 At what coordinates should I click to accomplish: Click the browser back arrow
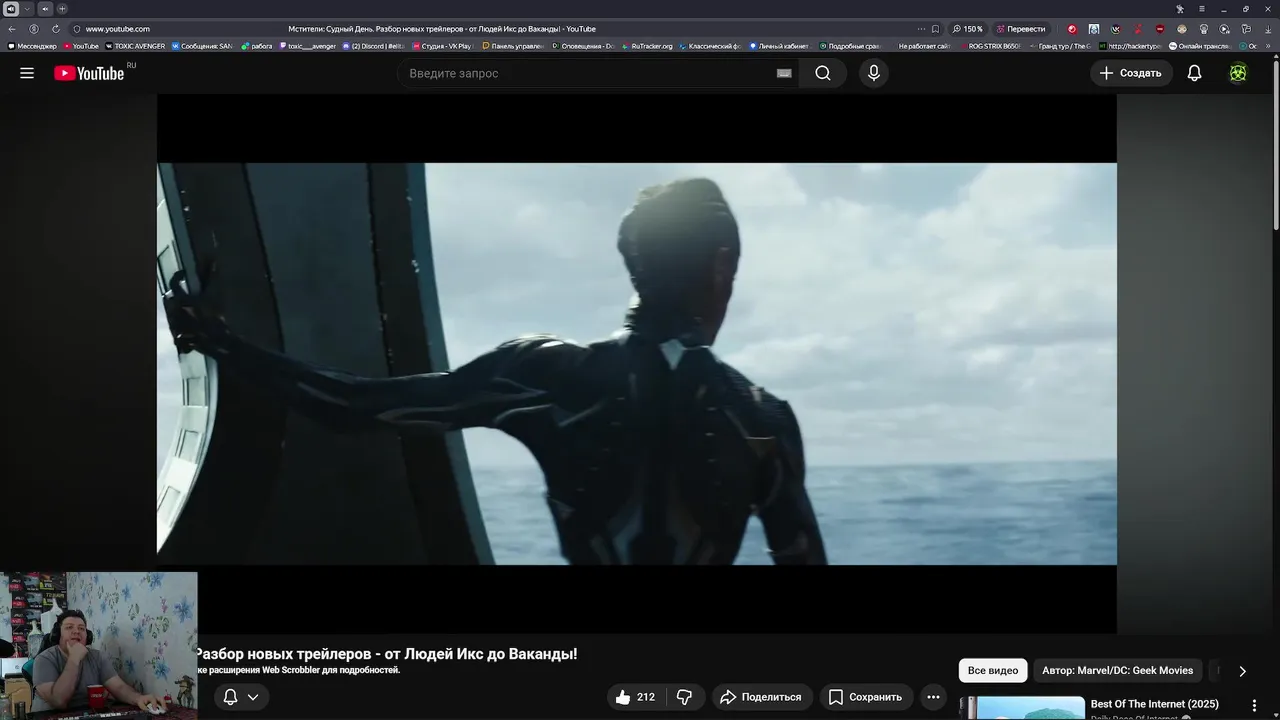[x=12, y=29]
